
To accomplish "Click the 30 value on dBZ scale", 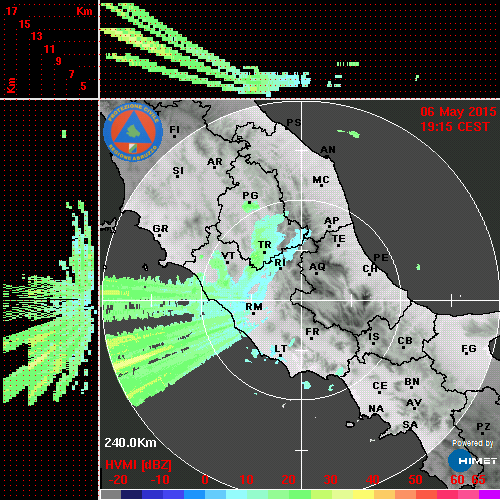I will (x=330, y=480).
